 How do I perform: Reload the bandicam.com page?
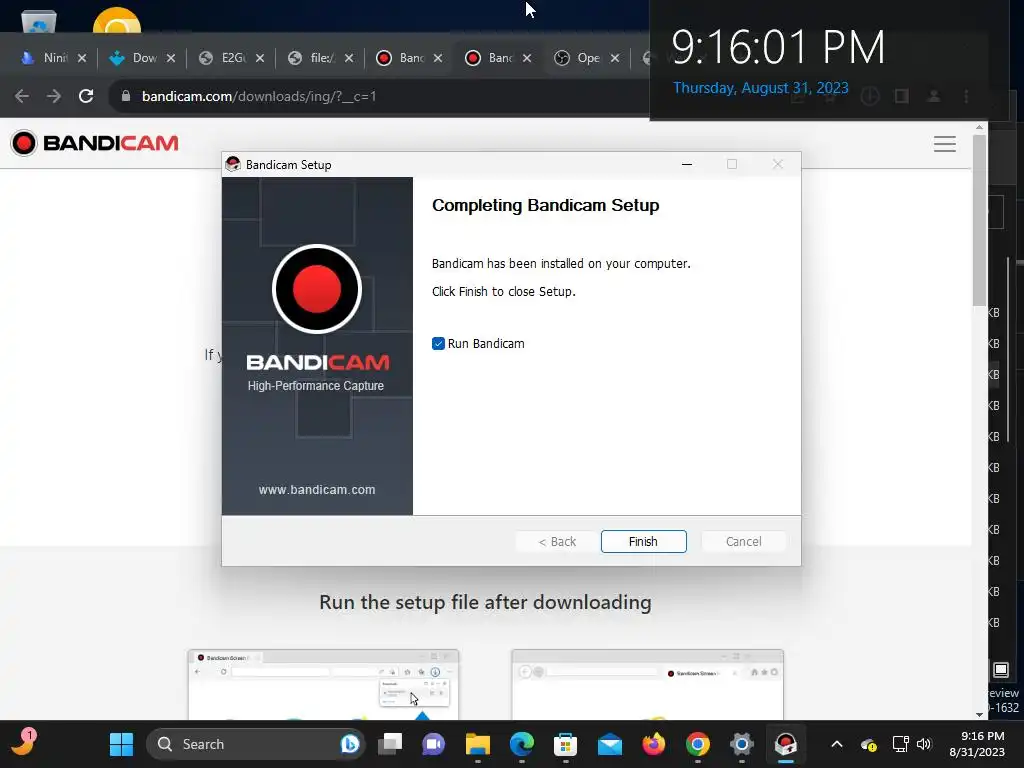click(x=86, y=96)
